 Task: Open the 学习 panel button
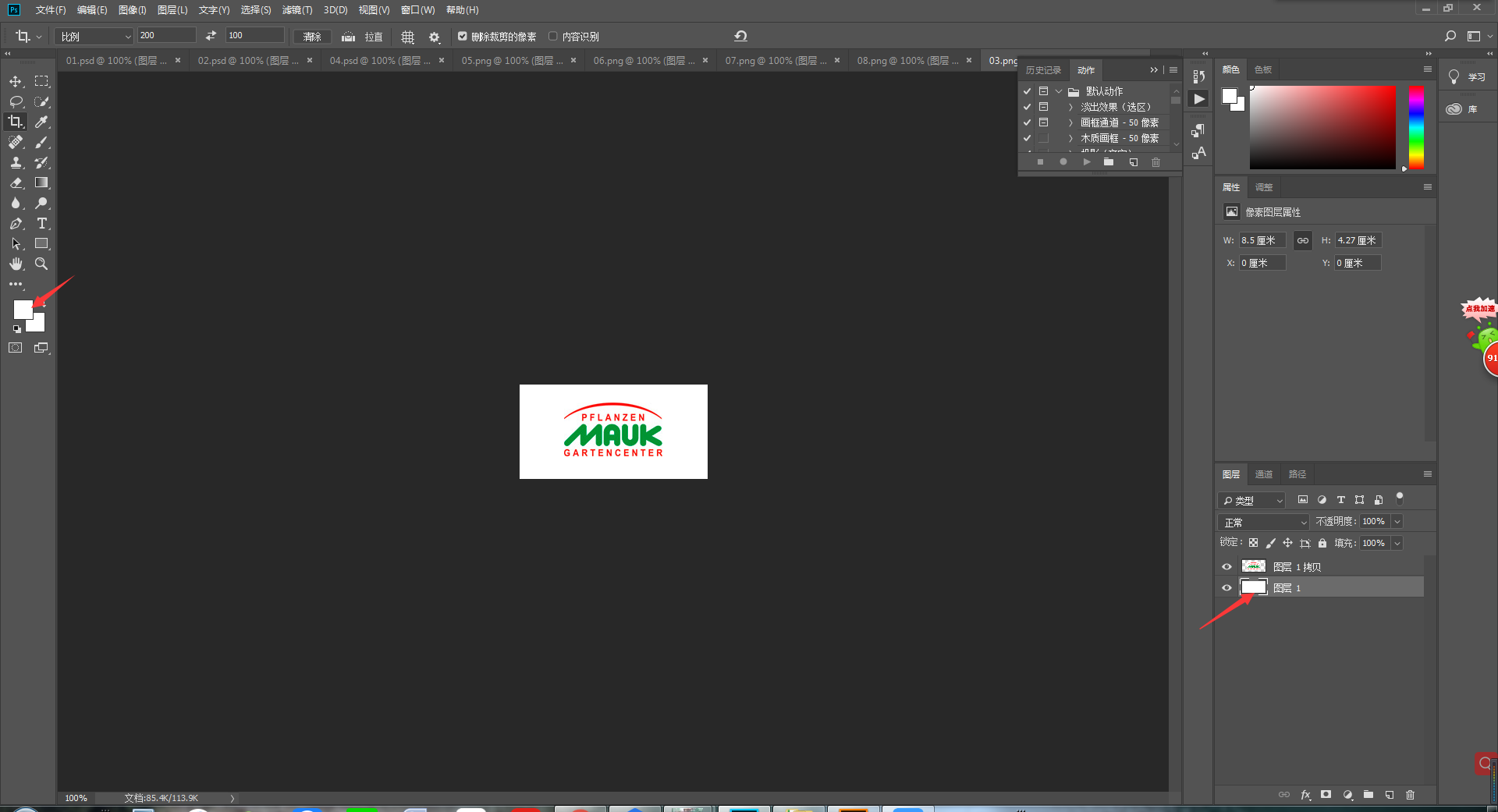[x=1467, y=76]
